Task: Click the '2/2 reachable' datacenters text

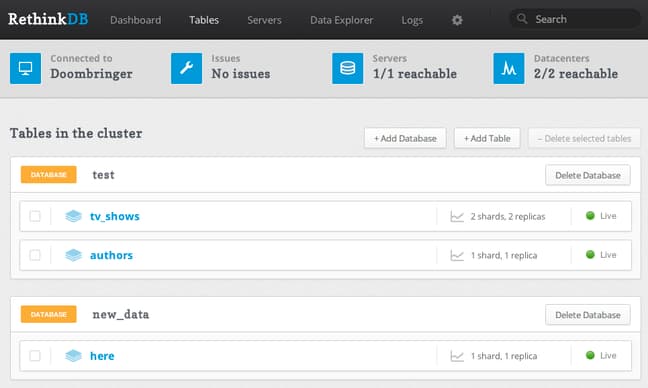Action: (x=576, y=74)
